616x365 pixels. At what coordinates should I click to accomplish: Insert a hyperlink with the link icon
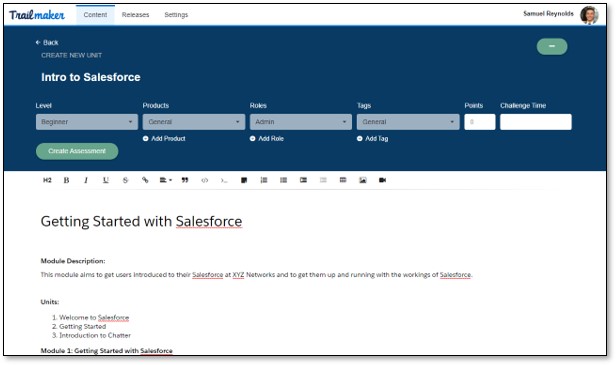point(145,180)
